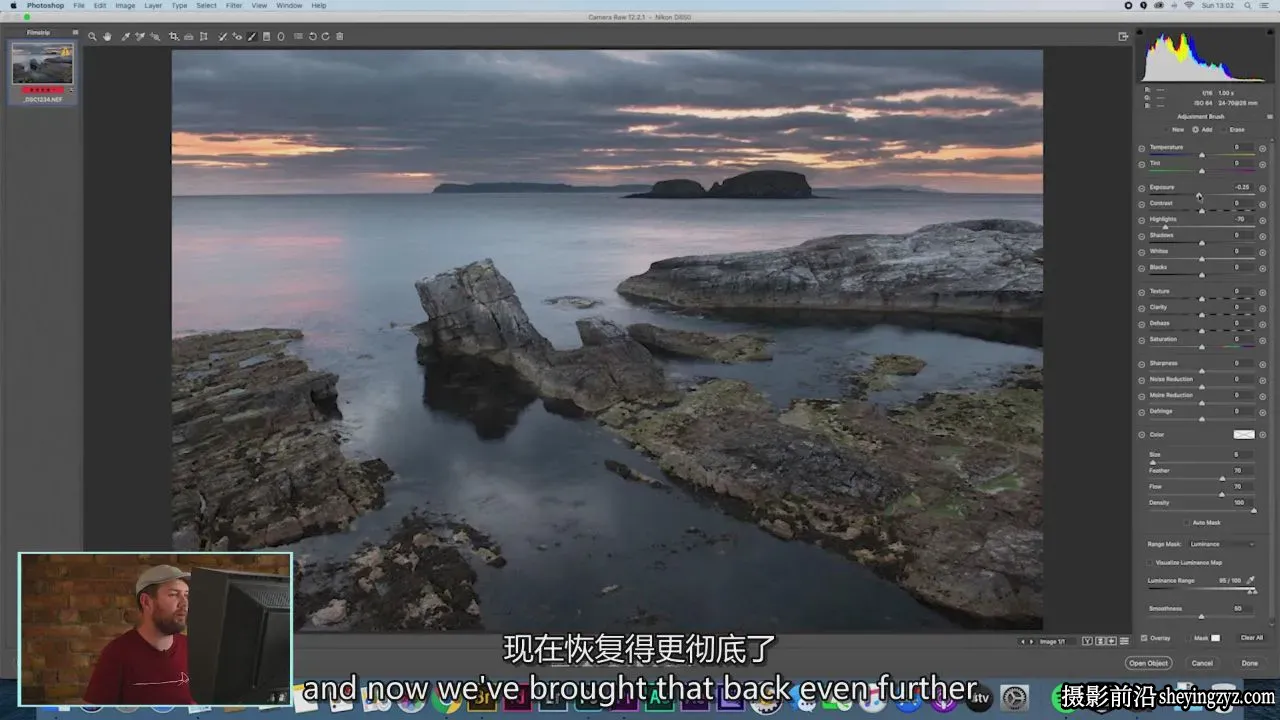Select the Erase brush radio button
This screenshot has width=1280, height=720.
pyautogui.click(x=1223, y=129)
